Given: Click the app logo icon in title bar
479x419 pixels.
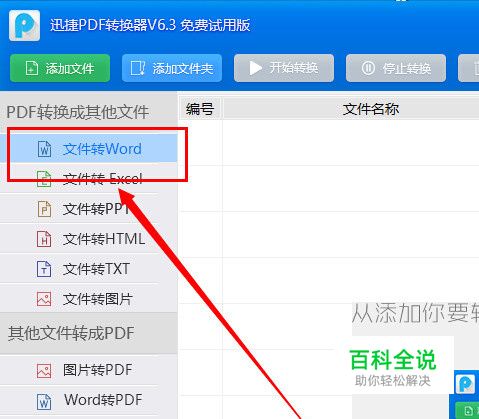Looking at the screenshot, I should pyautogui.click(x=24, y=25).
